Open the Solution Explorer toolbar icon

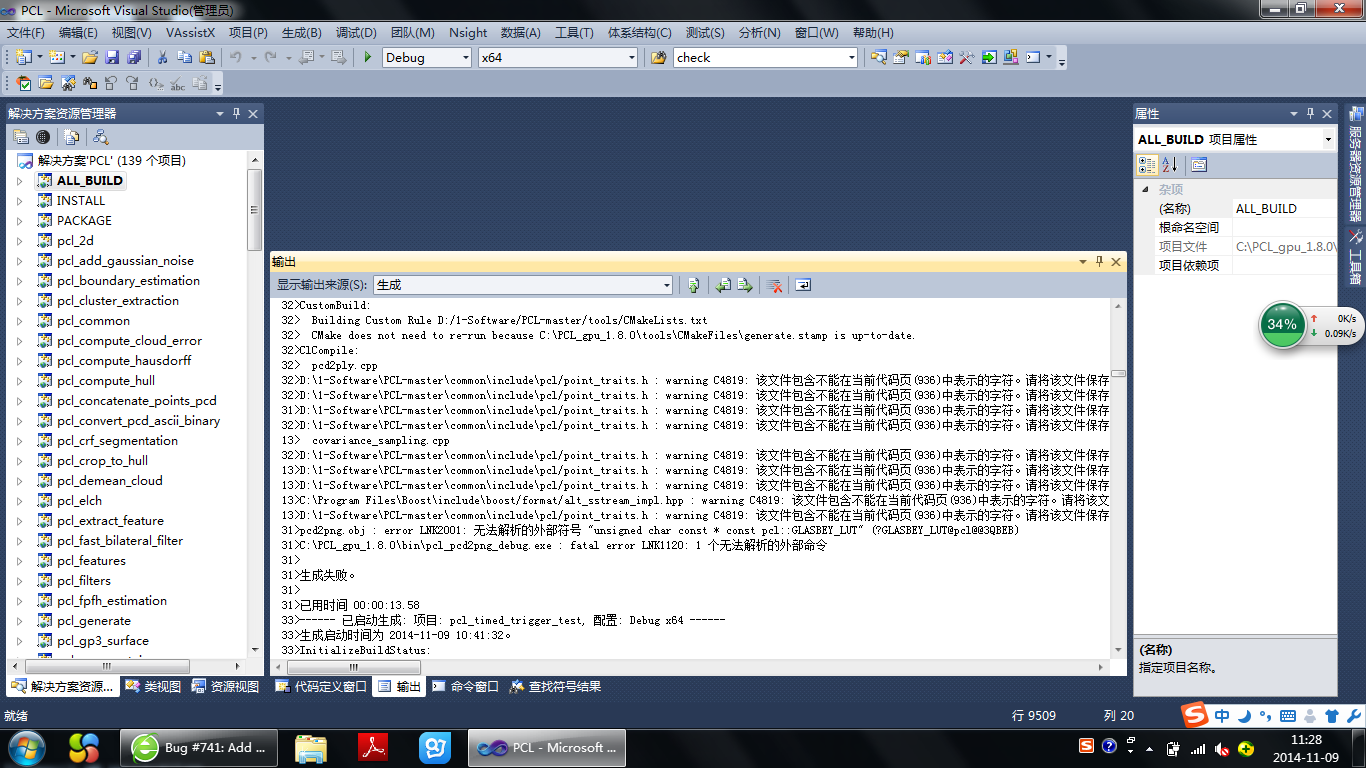point(879,57)
